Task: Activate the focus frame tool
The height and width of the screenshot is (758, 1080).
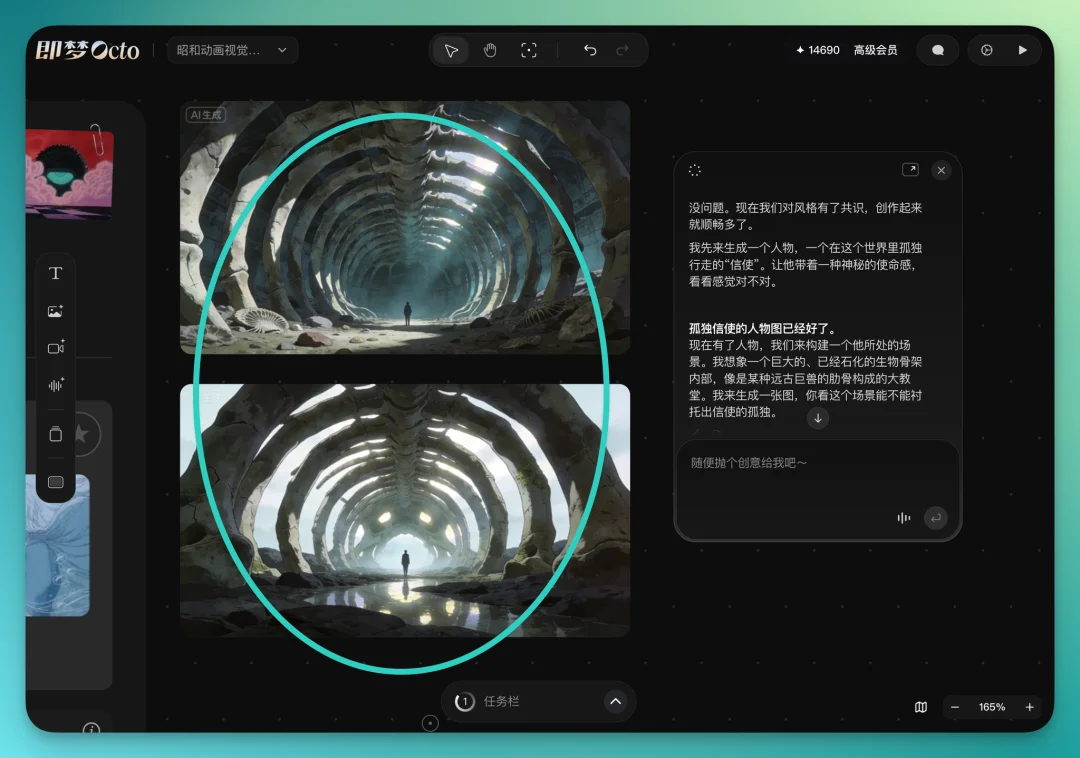Action: [x=528, y=50]
